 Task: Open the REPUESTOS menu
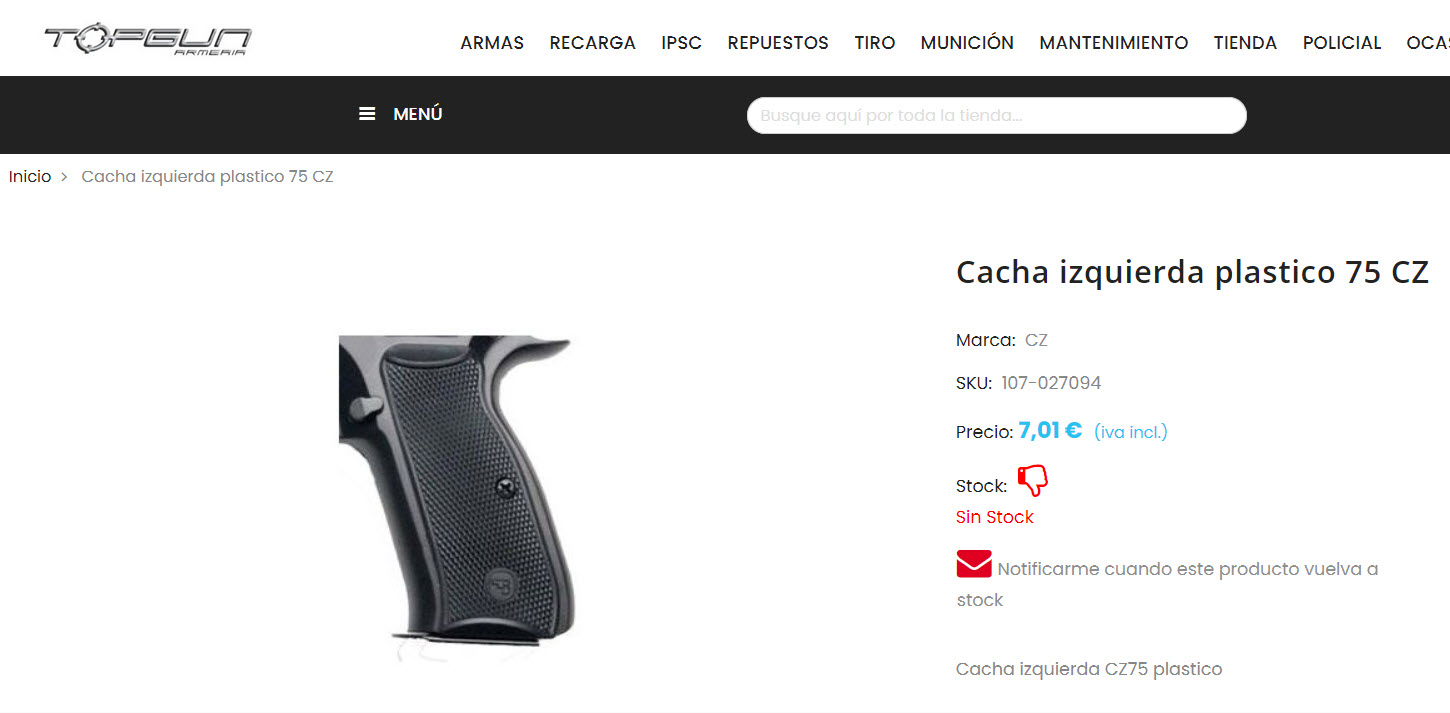(x=778, y=43)
